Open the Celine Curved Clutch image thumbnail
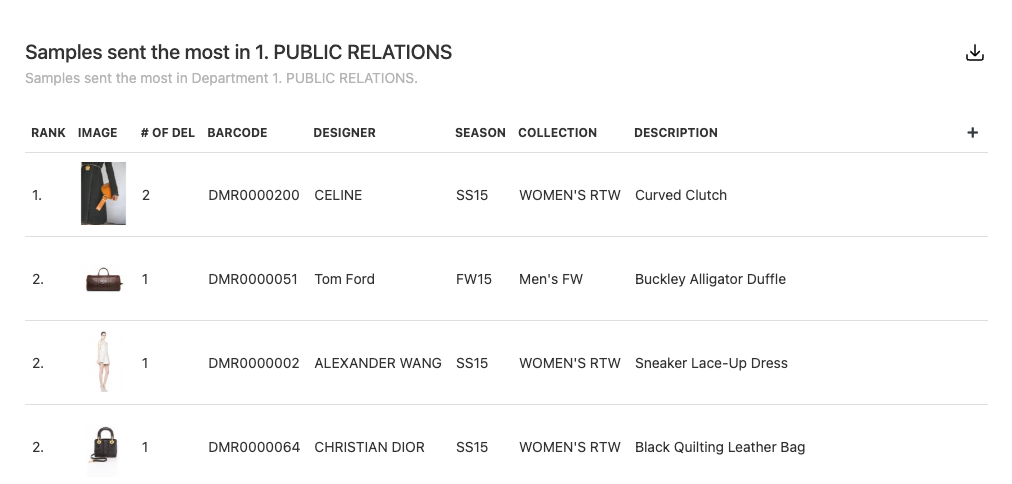Viewport: 1012px width, 484px height. (103, 194)
